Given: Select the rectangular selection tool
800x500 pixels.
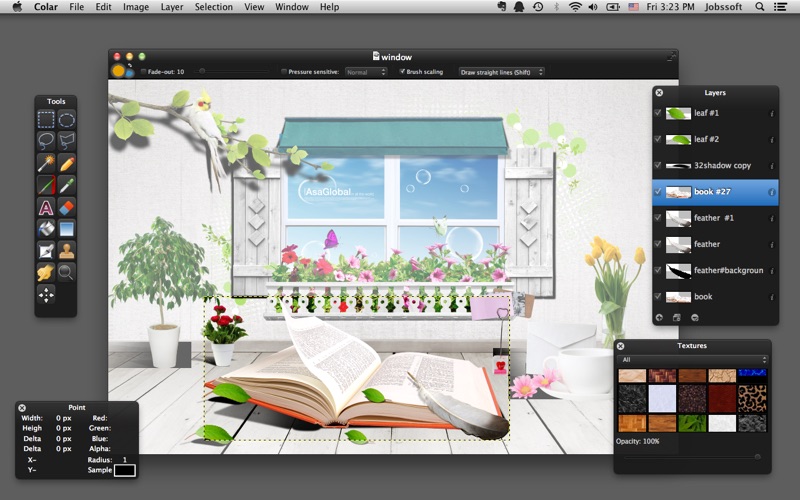Looking at the screenshot, I should 46,120.
